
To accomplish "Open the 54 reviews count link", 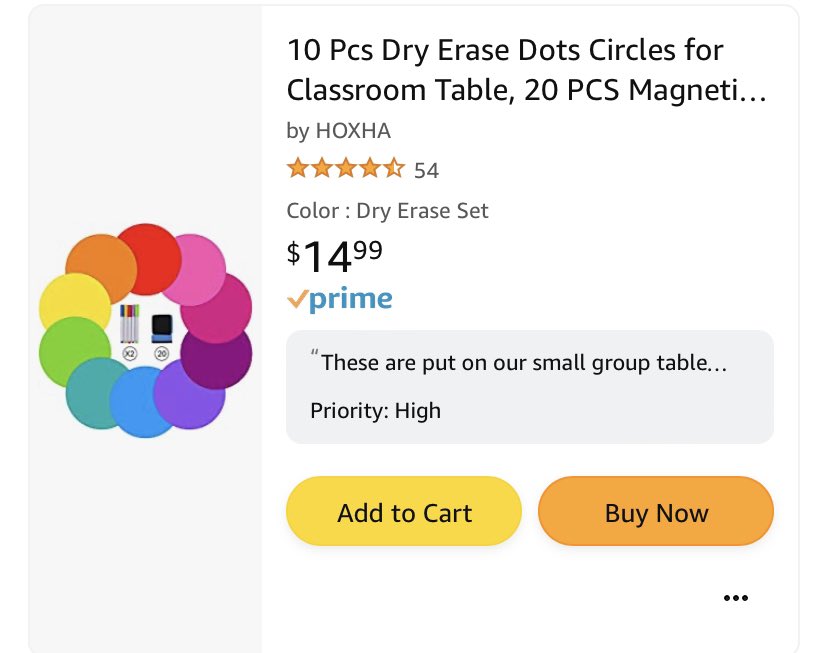I will tap(426, 170).
